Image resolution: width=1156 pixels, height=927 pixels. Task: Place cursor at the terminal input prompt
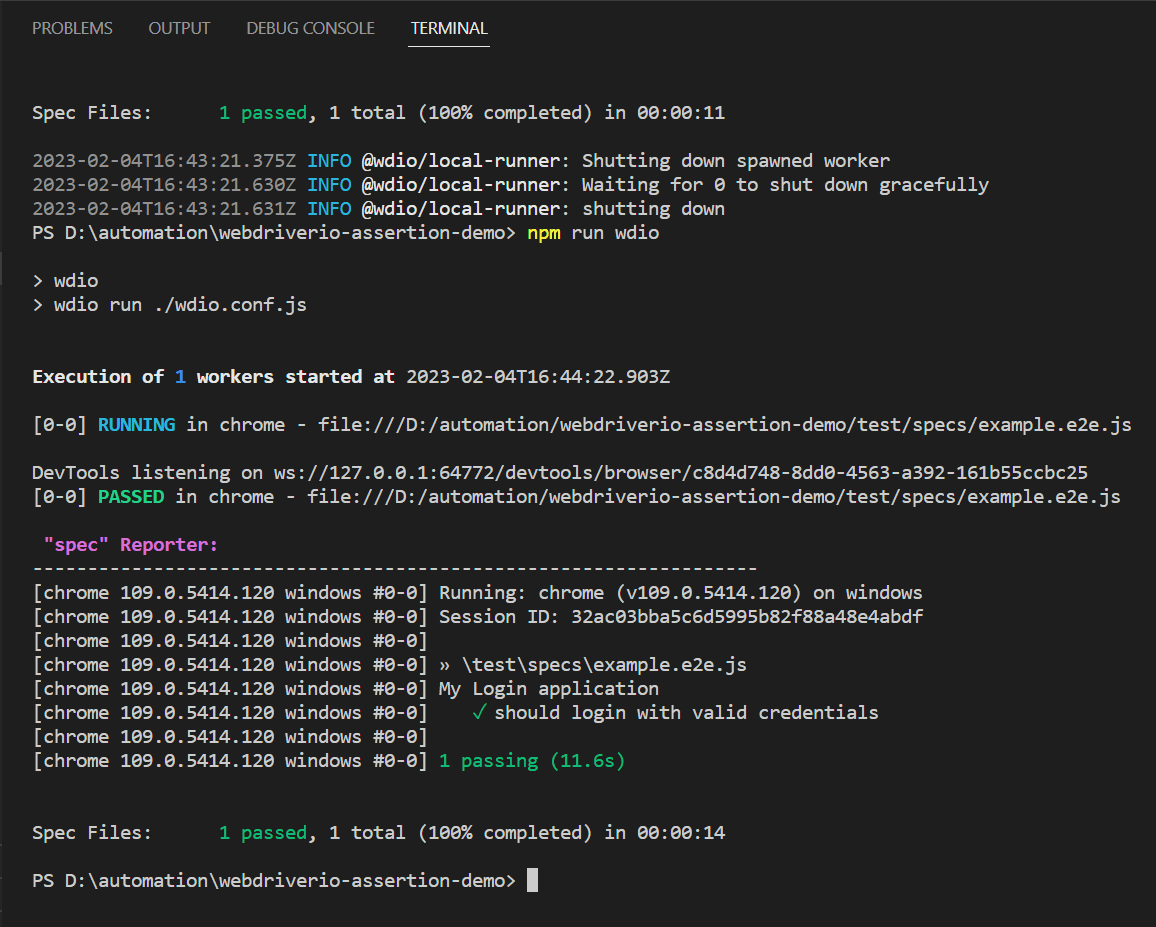(535, 880)
